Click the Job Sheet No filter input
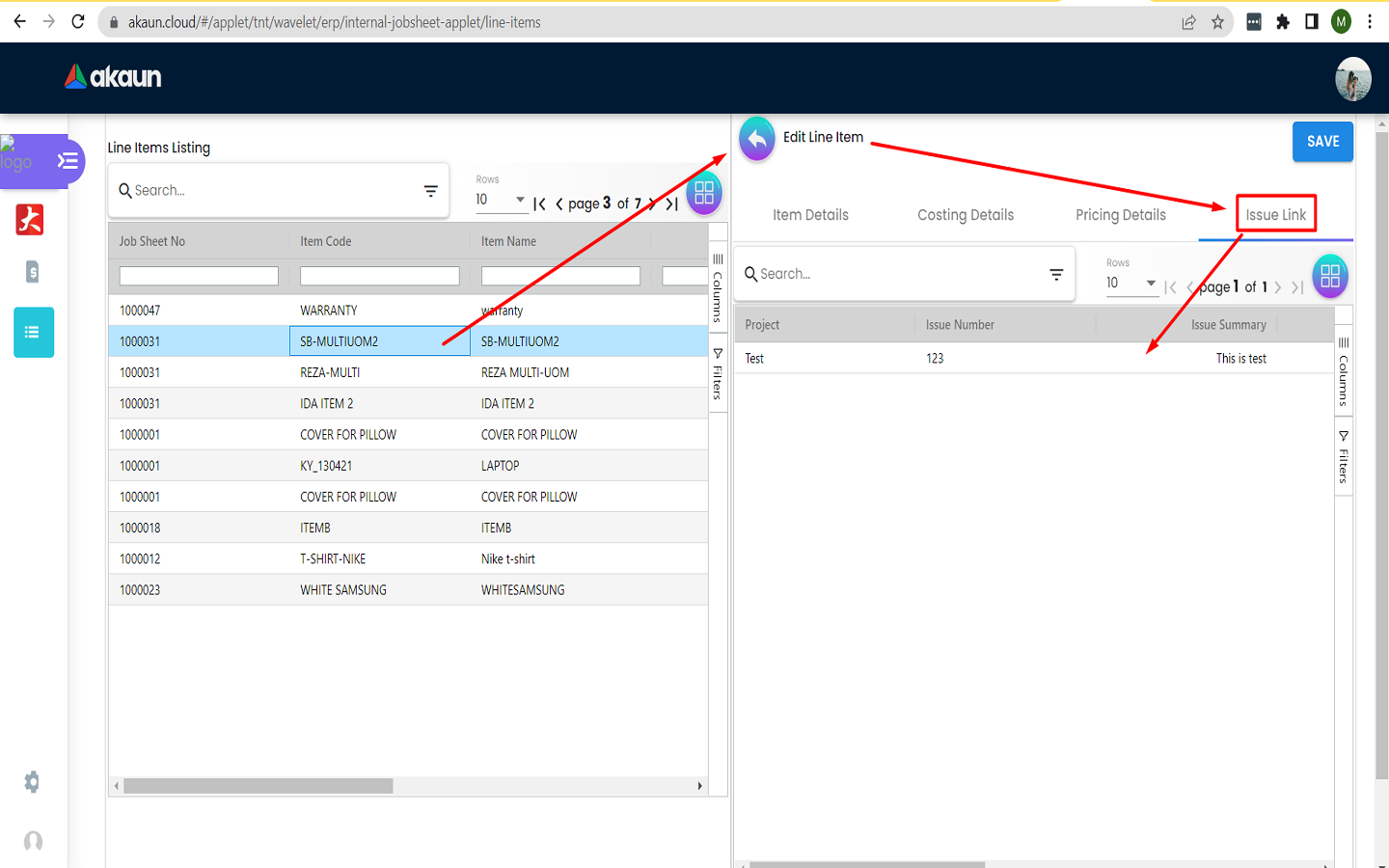The image size is (1389, 868). pos(199,277)
